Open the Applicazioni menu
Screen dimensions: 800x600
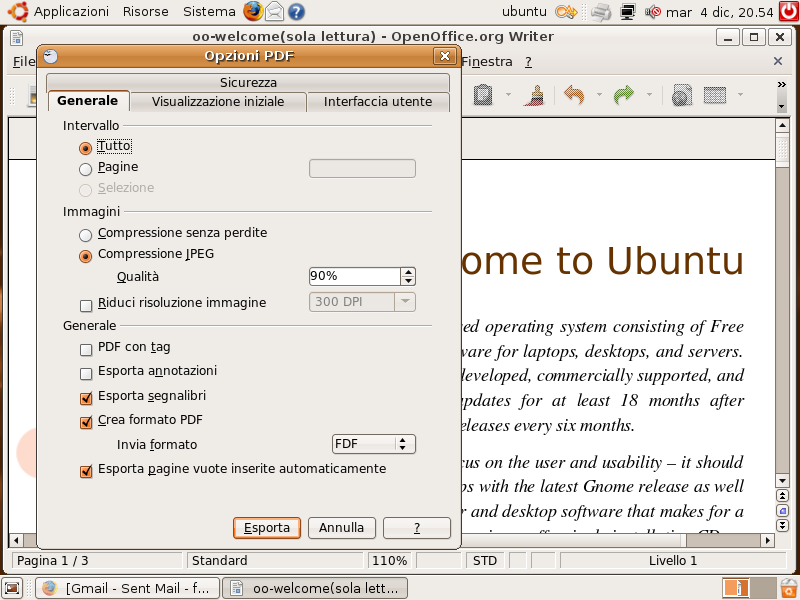[x=71, y=12]
